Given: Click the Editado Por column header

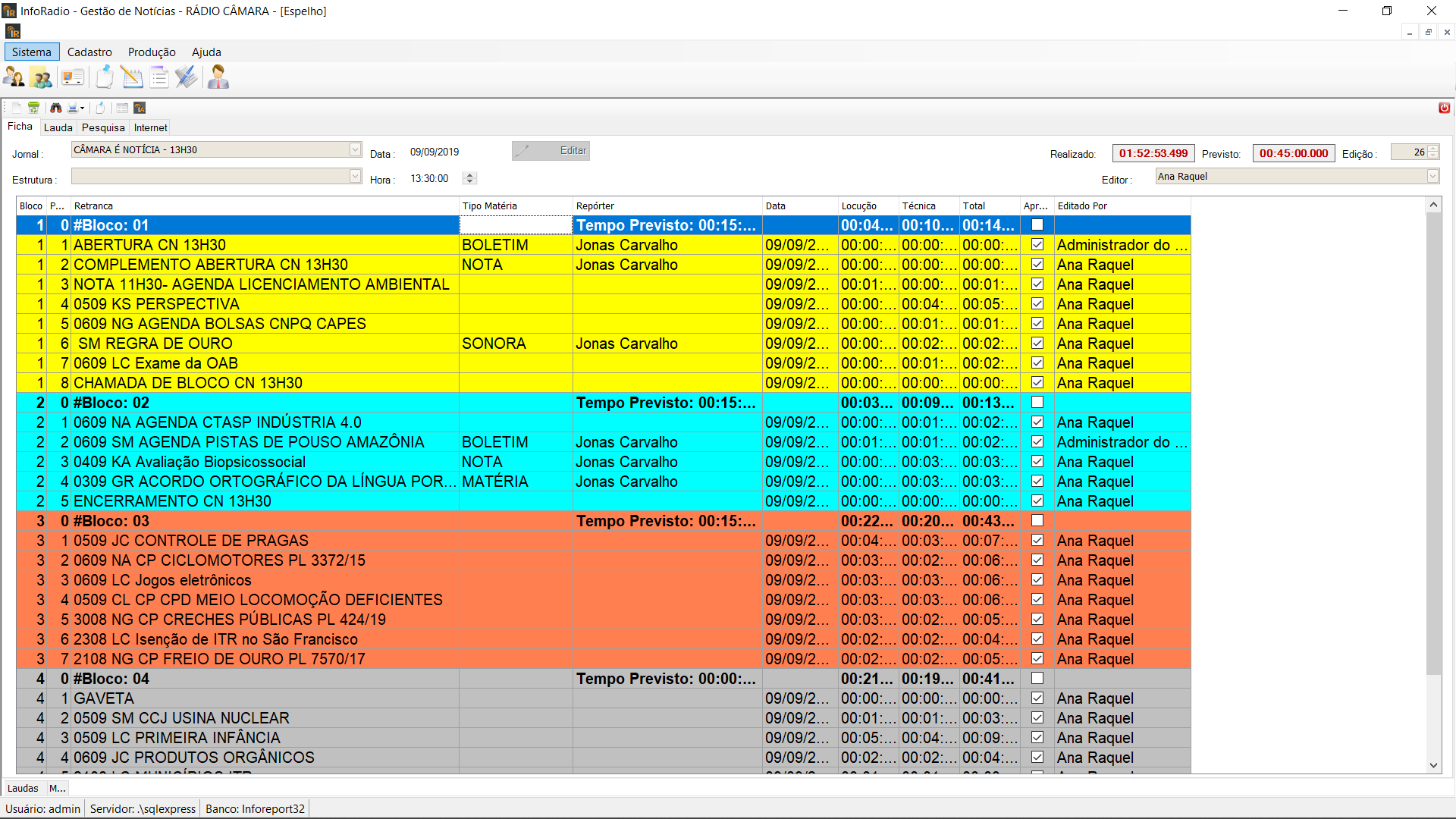Looking at the screenshot, I should point(1122,206).
